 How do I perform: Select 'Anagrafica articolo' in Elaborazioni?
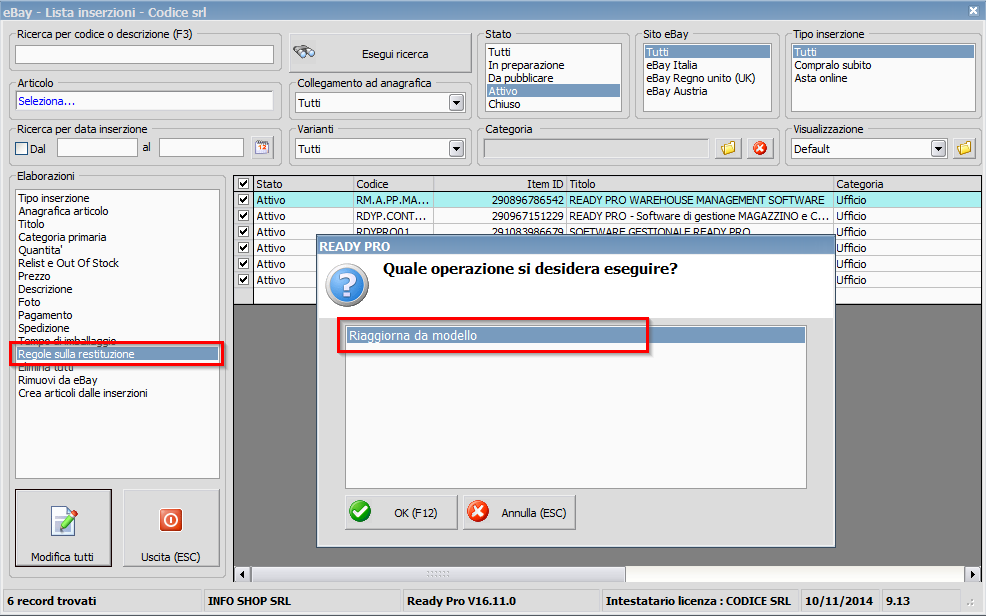(117, 211)
